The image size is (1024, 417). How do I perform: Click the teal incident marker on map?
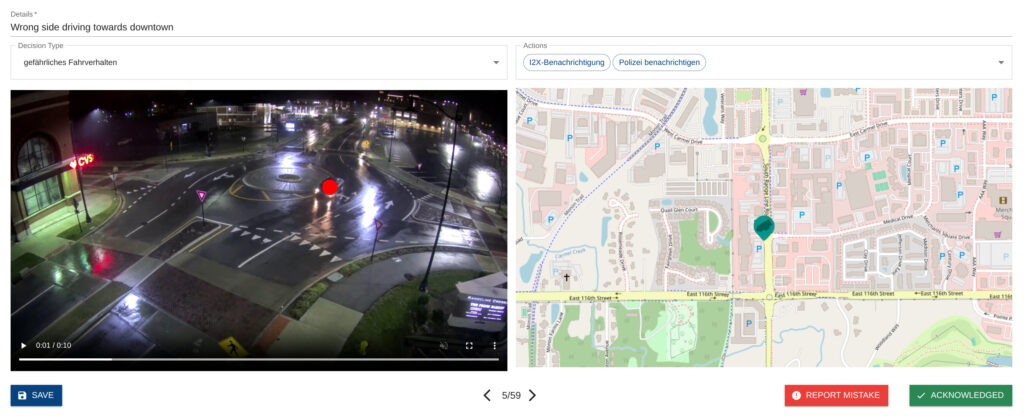click(763, 227)
